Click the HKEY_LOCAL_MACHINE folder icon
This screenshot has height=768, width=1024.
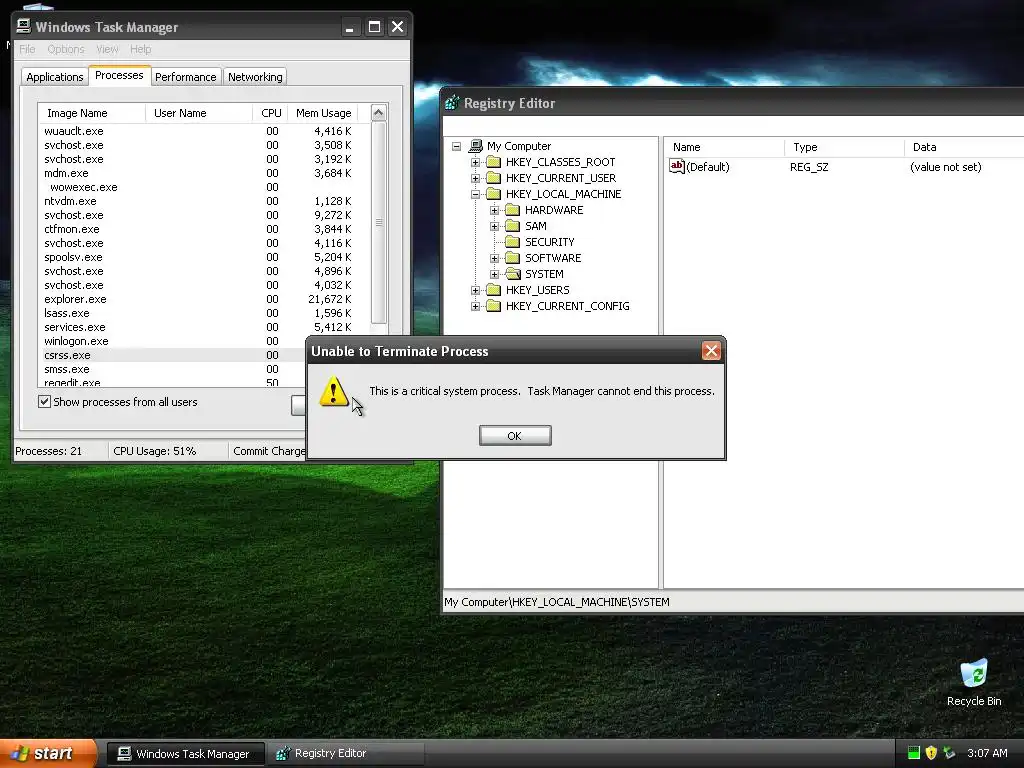click(x=494, y=193)
